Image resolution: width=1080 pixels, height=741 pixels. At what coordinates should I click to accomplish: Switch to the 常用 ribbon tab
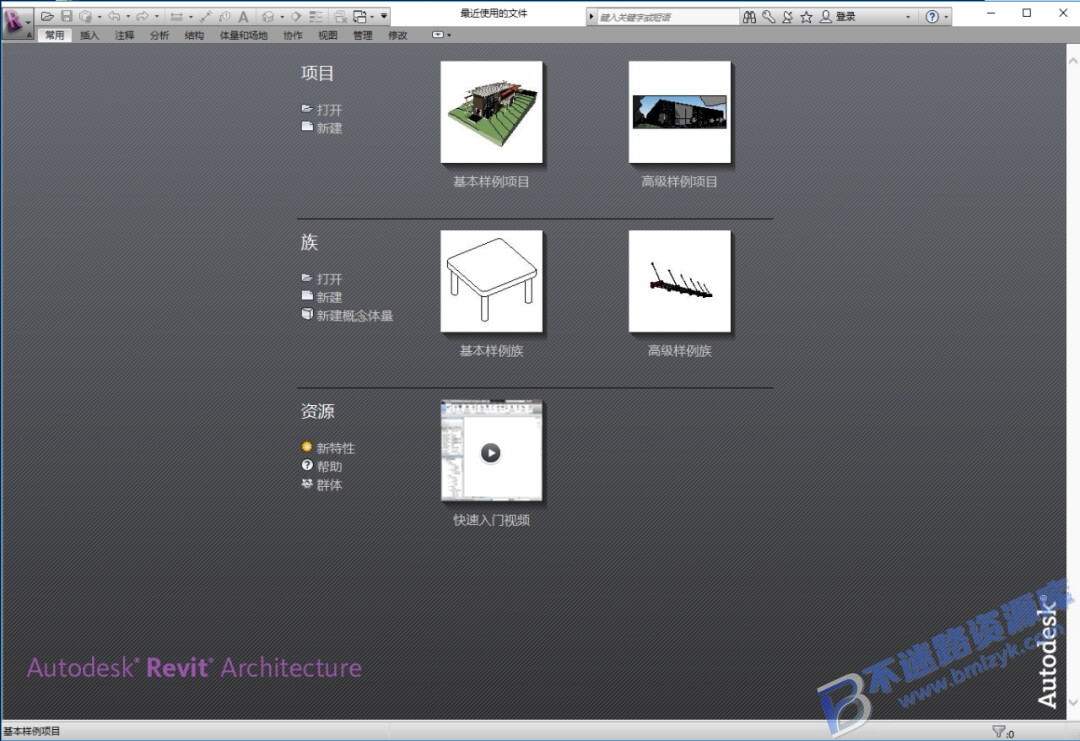[x=54, y=35]
